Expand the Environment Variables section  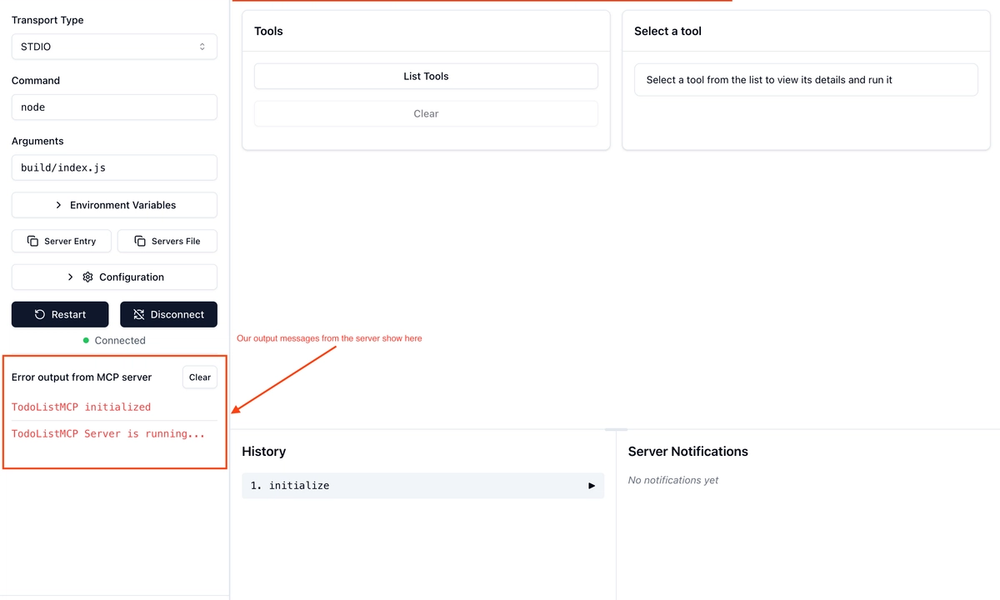tap(114, 205)
